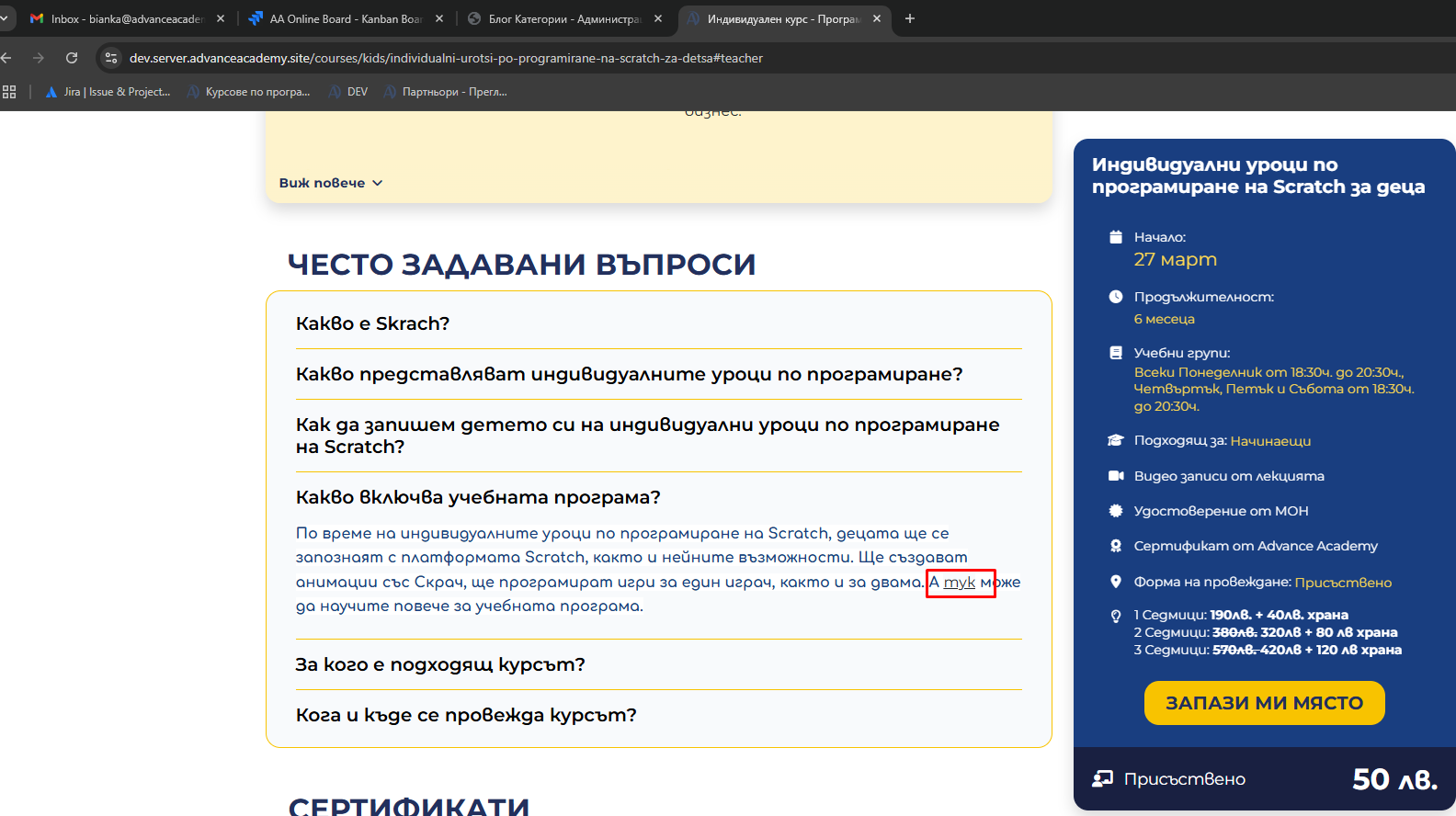Click graduation cap icon by Подходящ за

(1116, 440)
